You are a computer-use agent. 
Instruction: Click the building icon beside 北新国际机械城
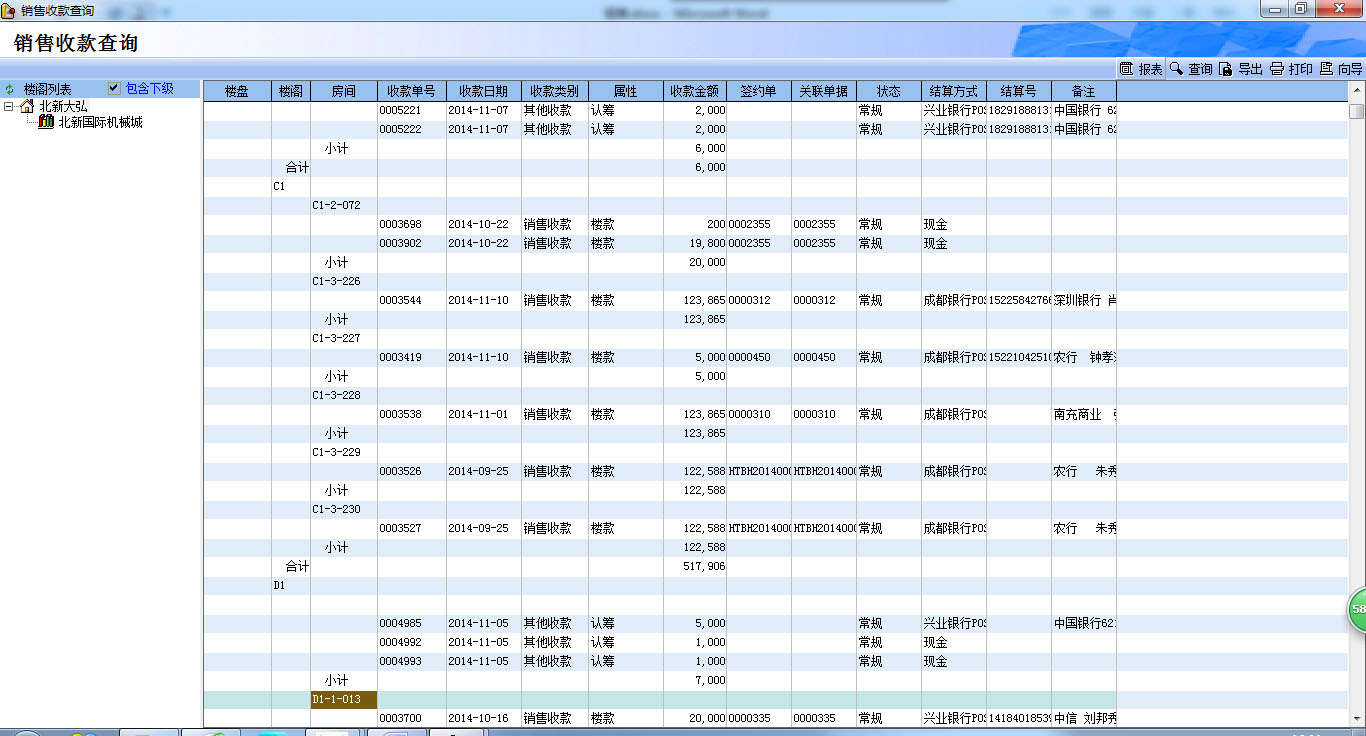pyautogui.click(x=46, y=122)
